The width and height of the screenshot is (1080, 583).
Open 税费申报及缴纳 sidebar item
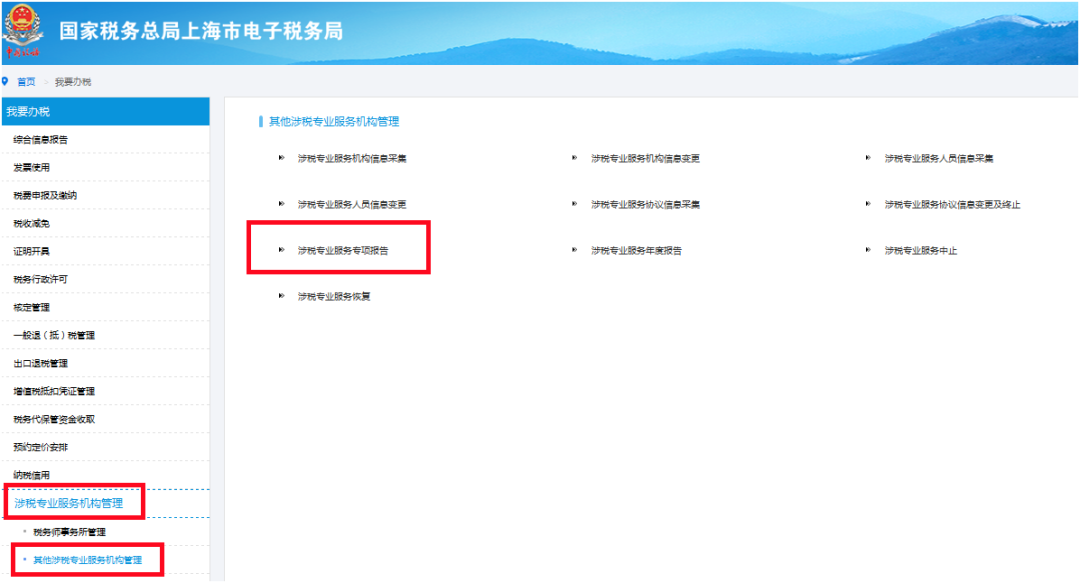[105, 196]
